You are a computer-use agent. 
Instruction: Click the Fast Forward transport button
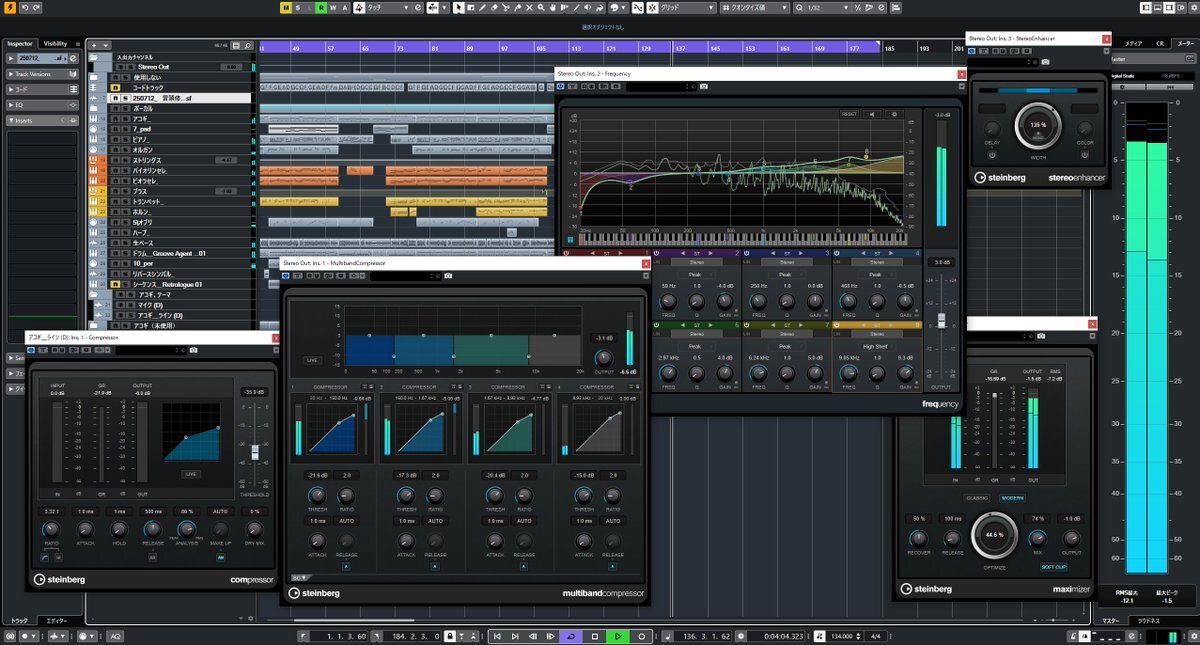click(550, 636)
